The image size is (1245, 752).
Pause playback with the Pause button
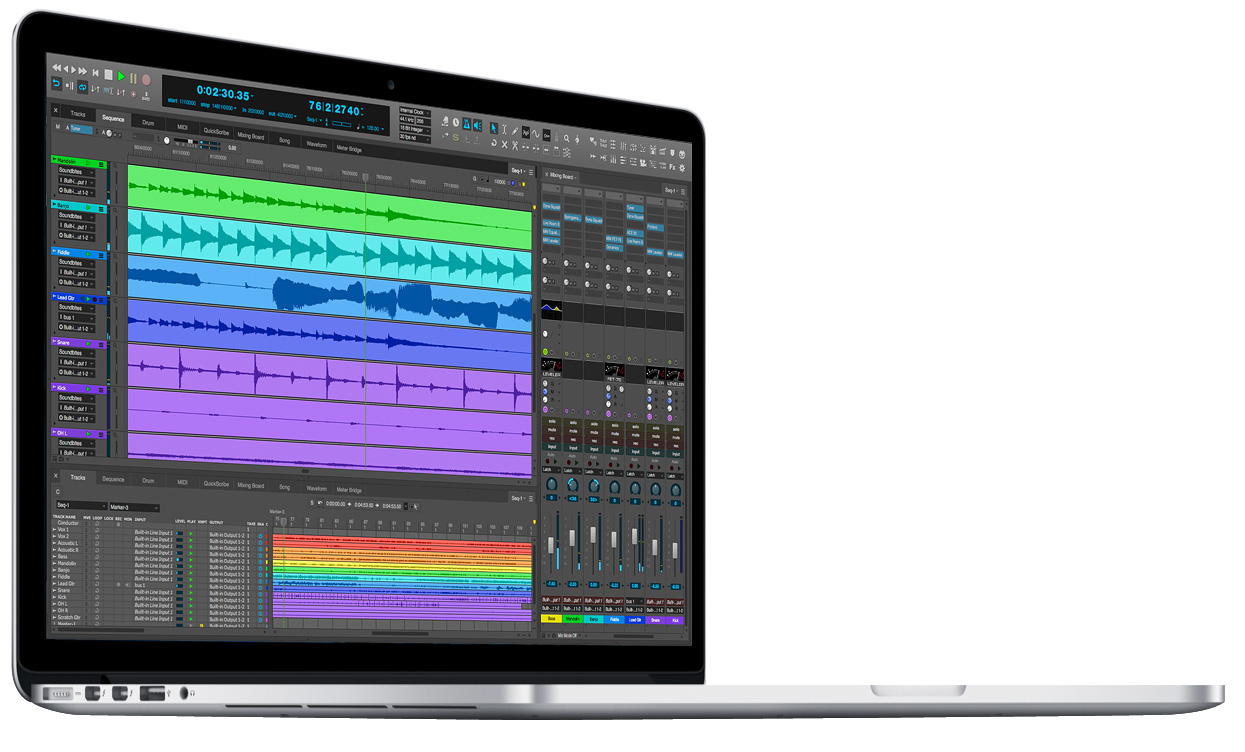(x=133, y=76)
